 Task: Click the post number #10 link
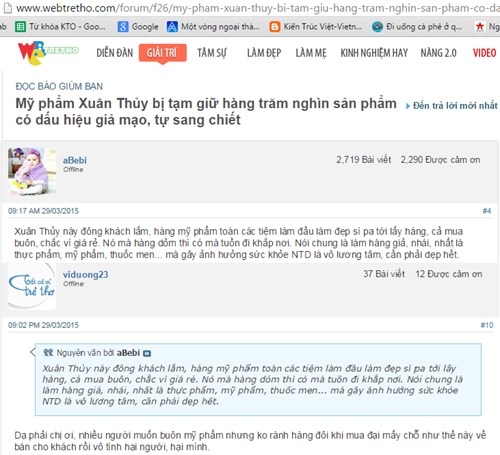pyautogui.click(x=487, y=325)
